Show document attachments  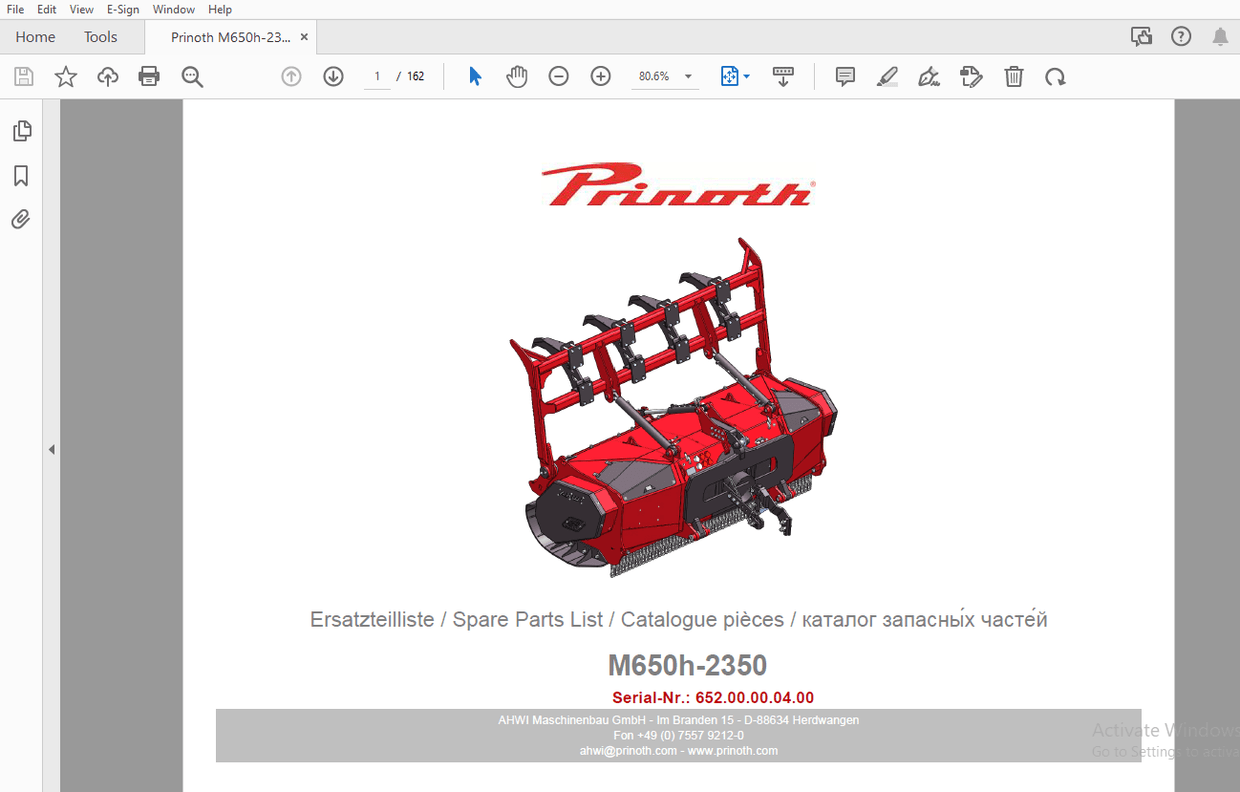click(20, 219)
